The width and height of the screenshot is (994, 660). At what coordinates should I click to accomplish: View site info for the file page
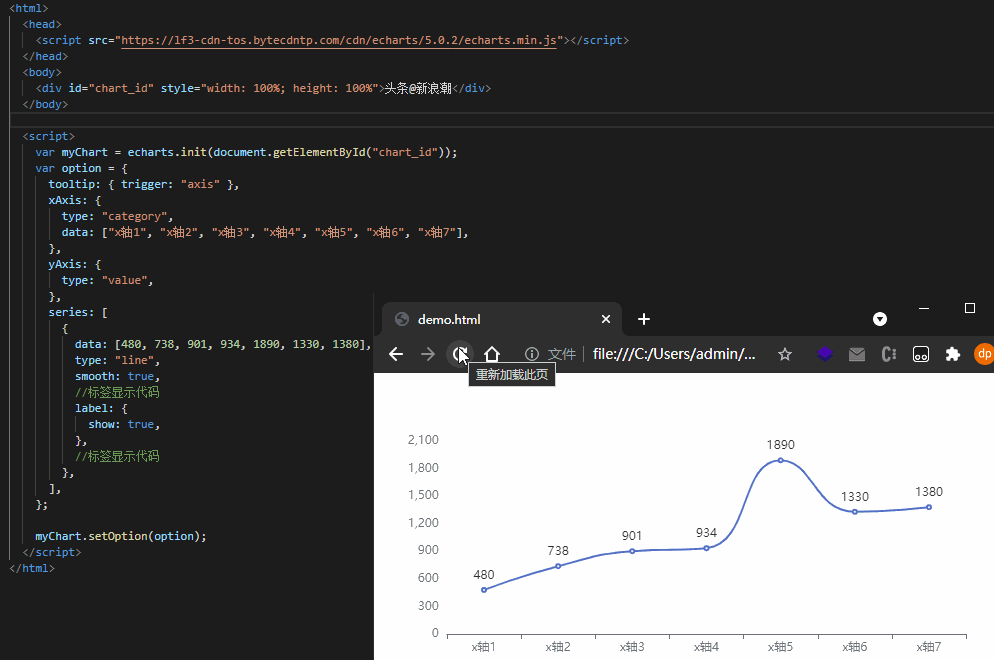tap(532, 354)
